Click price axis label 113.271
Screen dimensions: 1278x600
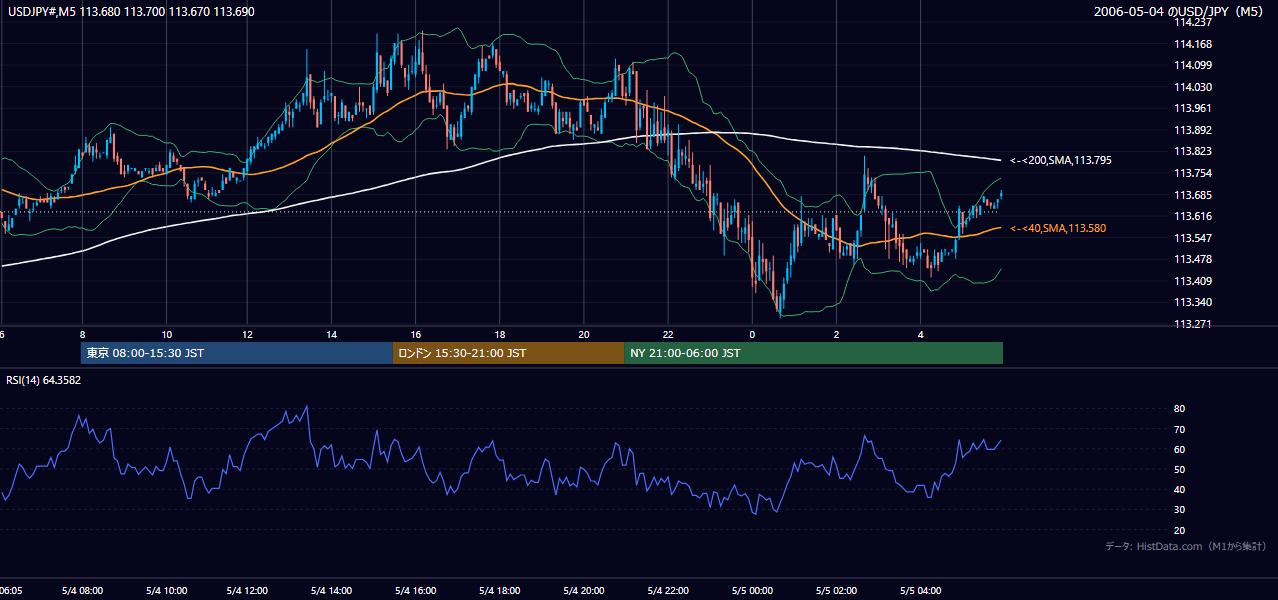(1192, 325)
